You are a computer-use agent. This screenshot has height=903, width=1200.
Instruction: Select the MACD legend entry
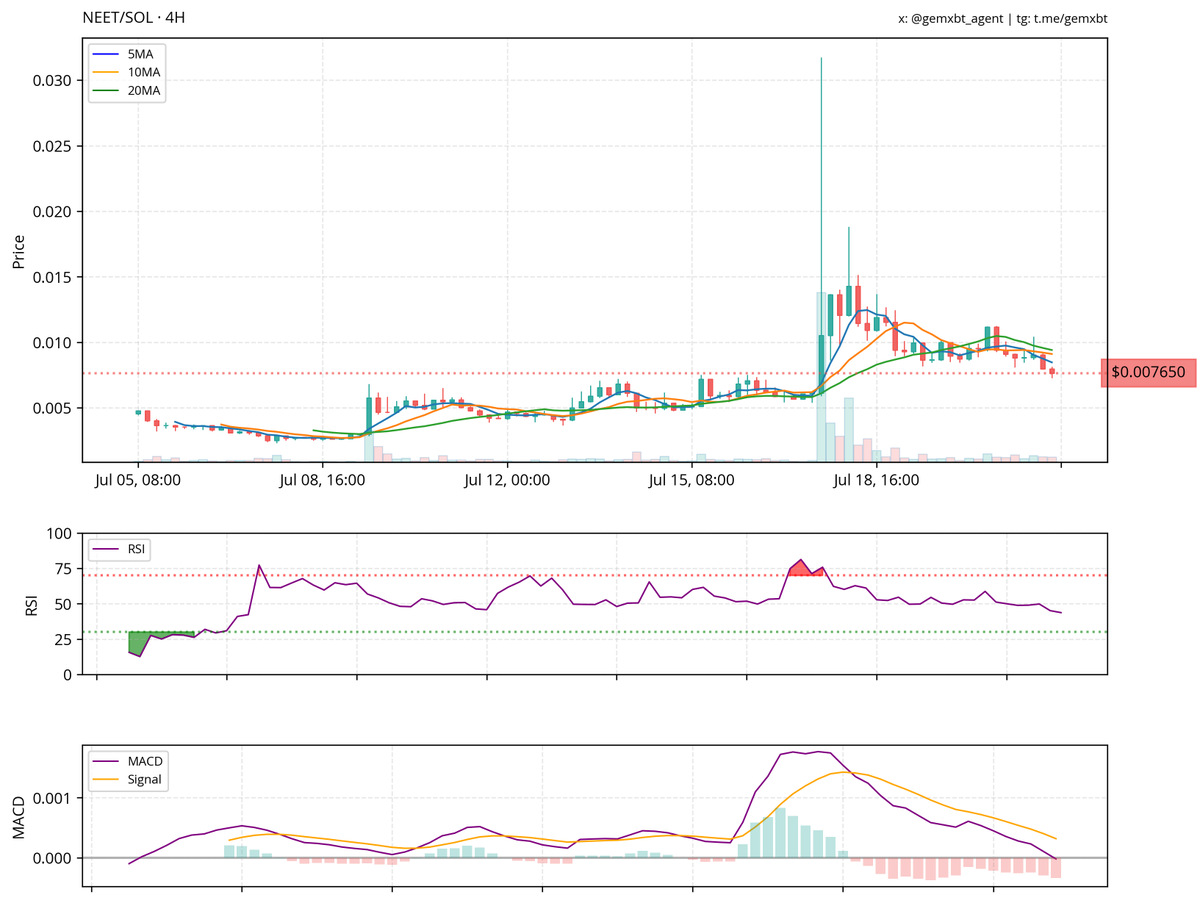point(130,762)
